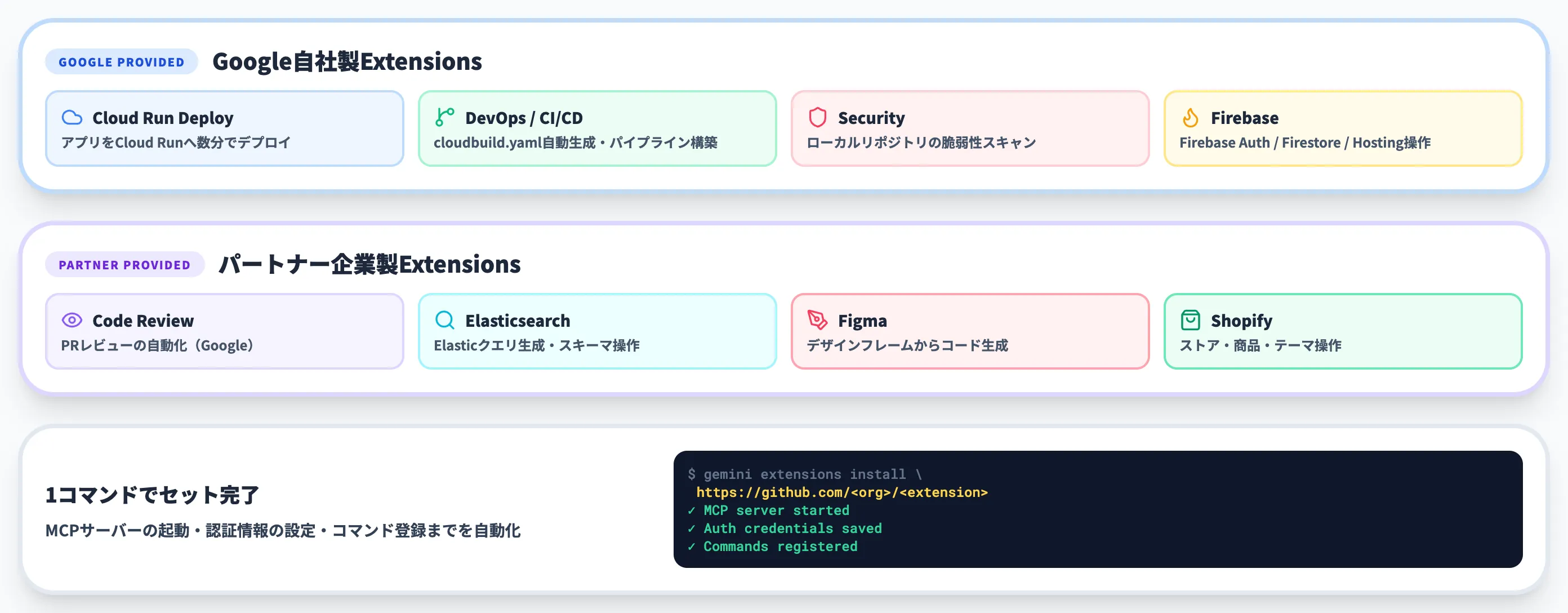
Task: Select the Elasticsearch card title
Action: 518,321
